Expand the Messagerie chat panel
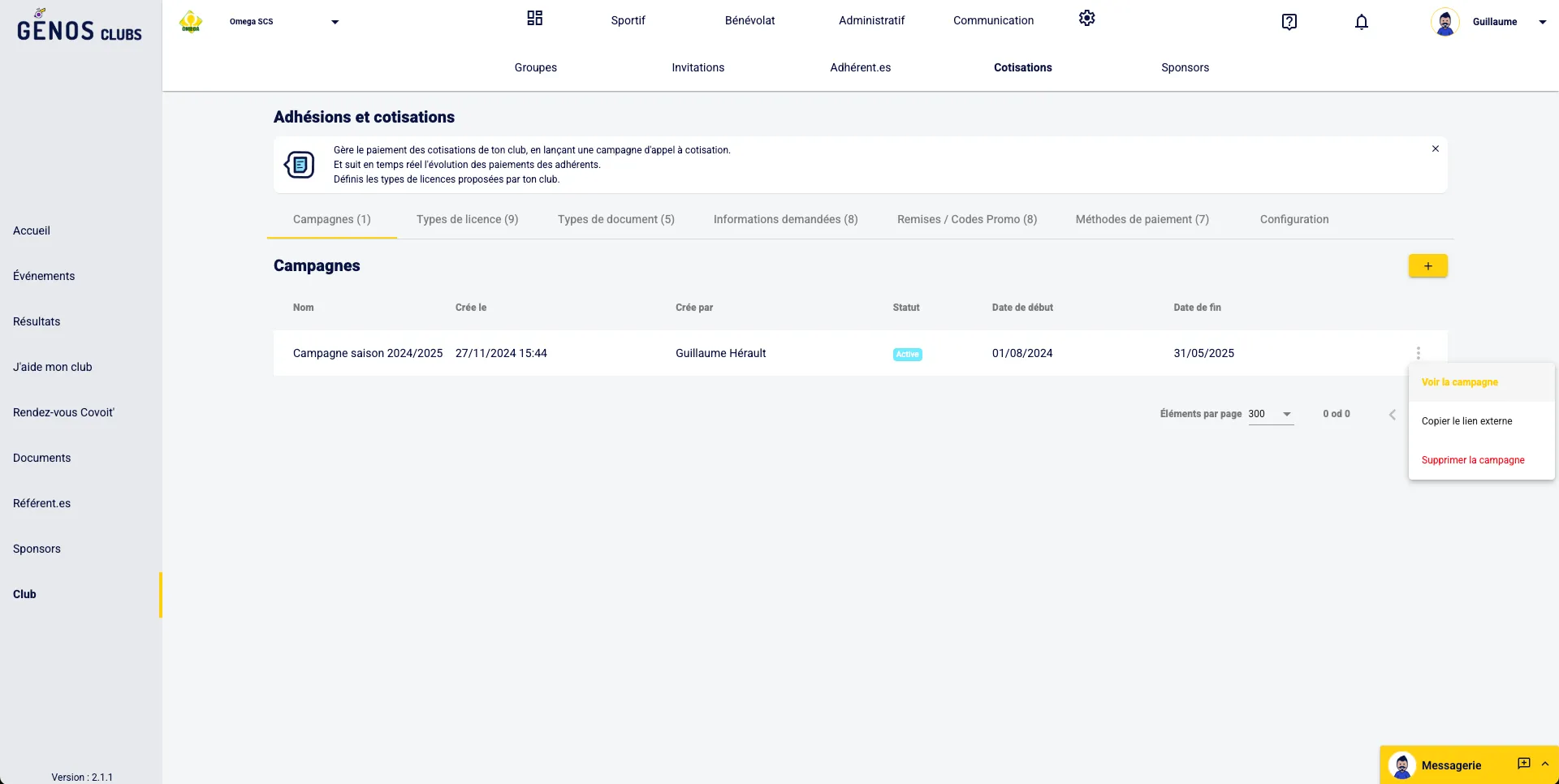Viewport: 1559px width, 784px height. click(x=1545, y=764)
